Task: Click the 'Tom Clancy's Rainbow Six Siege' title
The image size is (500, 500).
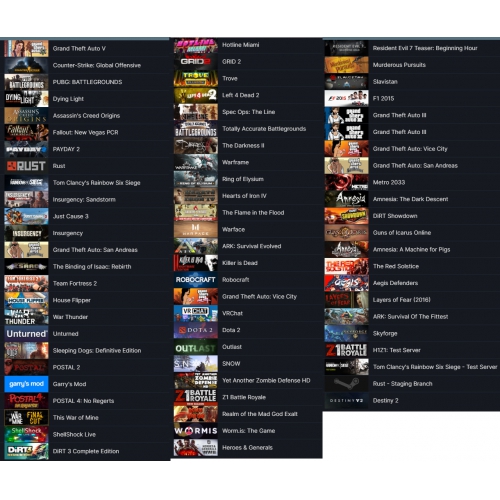Action: (97, 183)
